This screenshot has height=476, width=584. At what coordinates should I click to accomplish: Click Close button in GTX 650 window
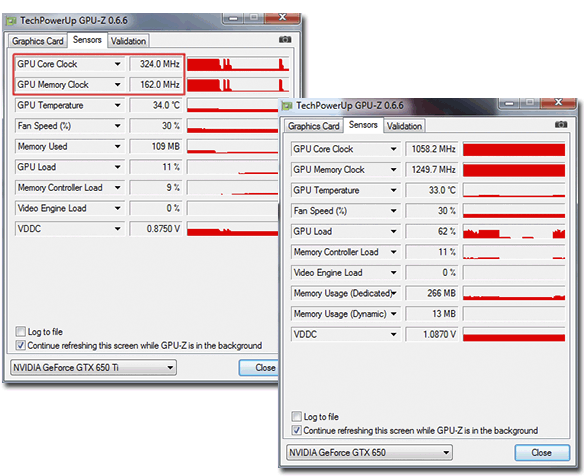coord(542,453)
